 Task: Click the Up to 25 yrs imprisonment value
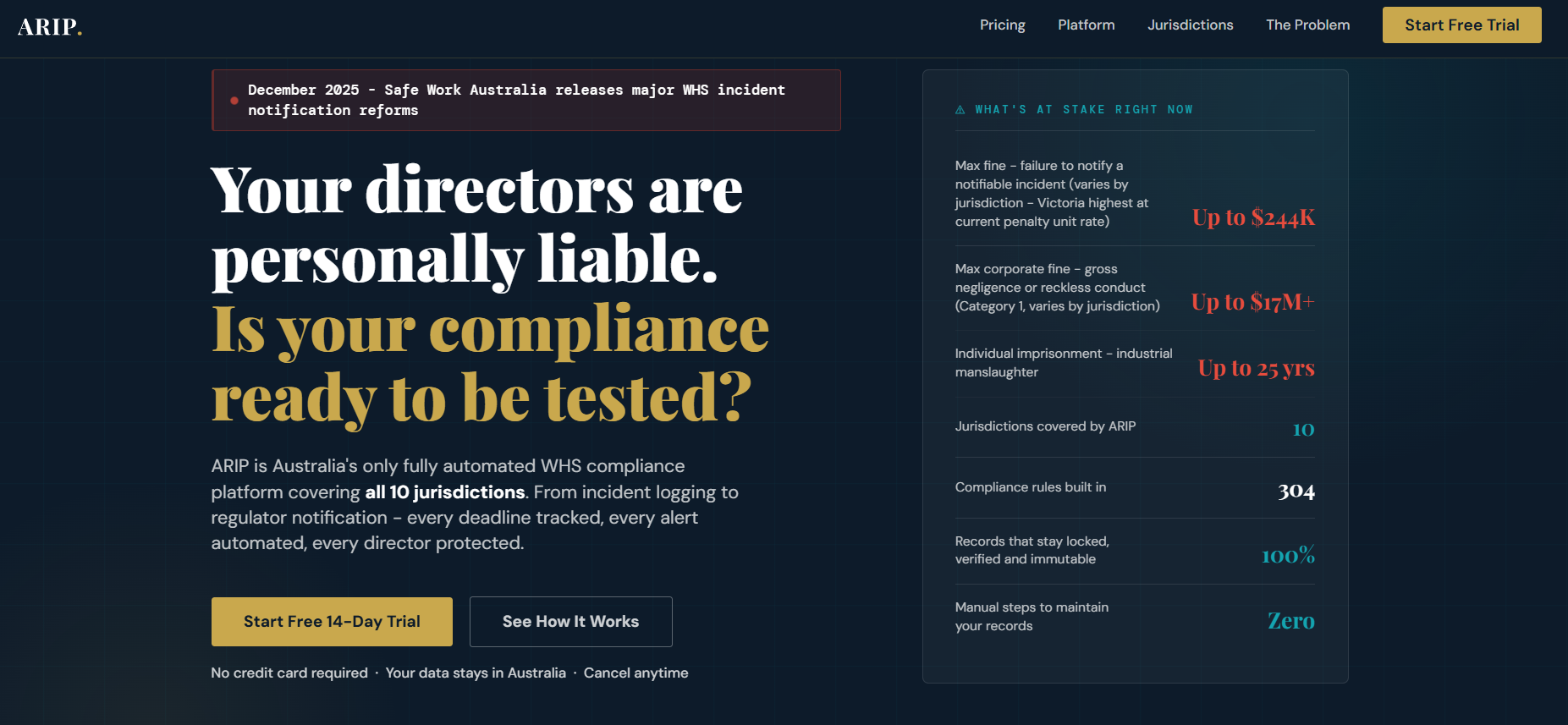[1257, 368]
